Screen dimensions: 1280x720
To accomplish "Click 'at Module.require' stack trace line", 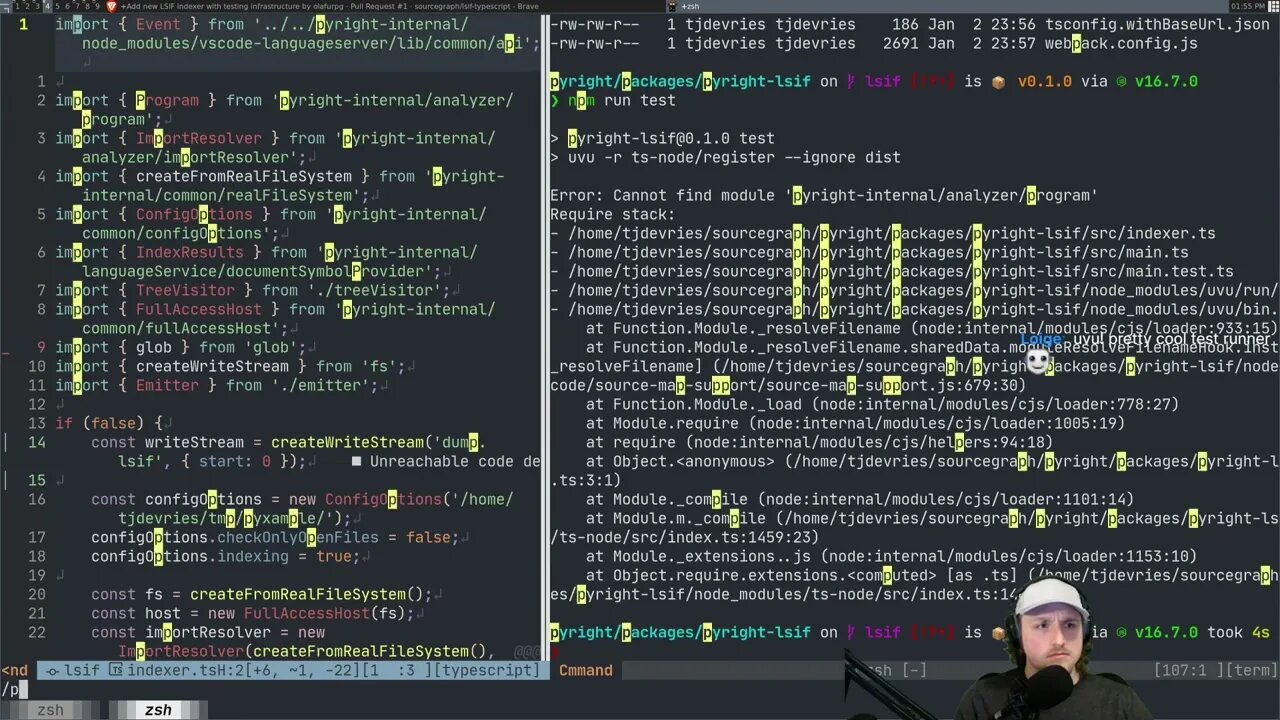I will tap(855, 423).
